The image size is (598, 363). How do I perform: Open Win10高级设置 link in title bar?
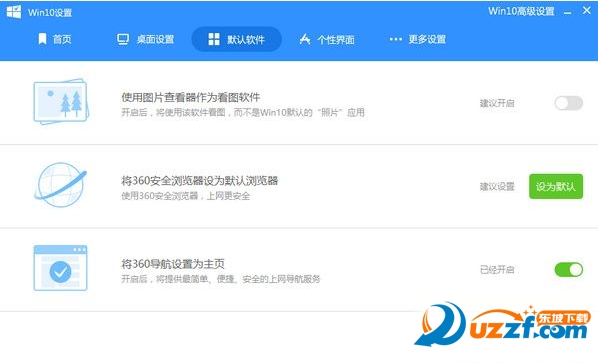[521, 11]
